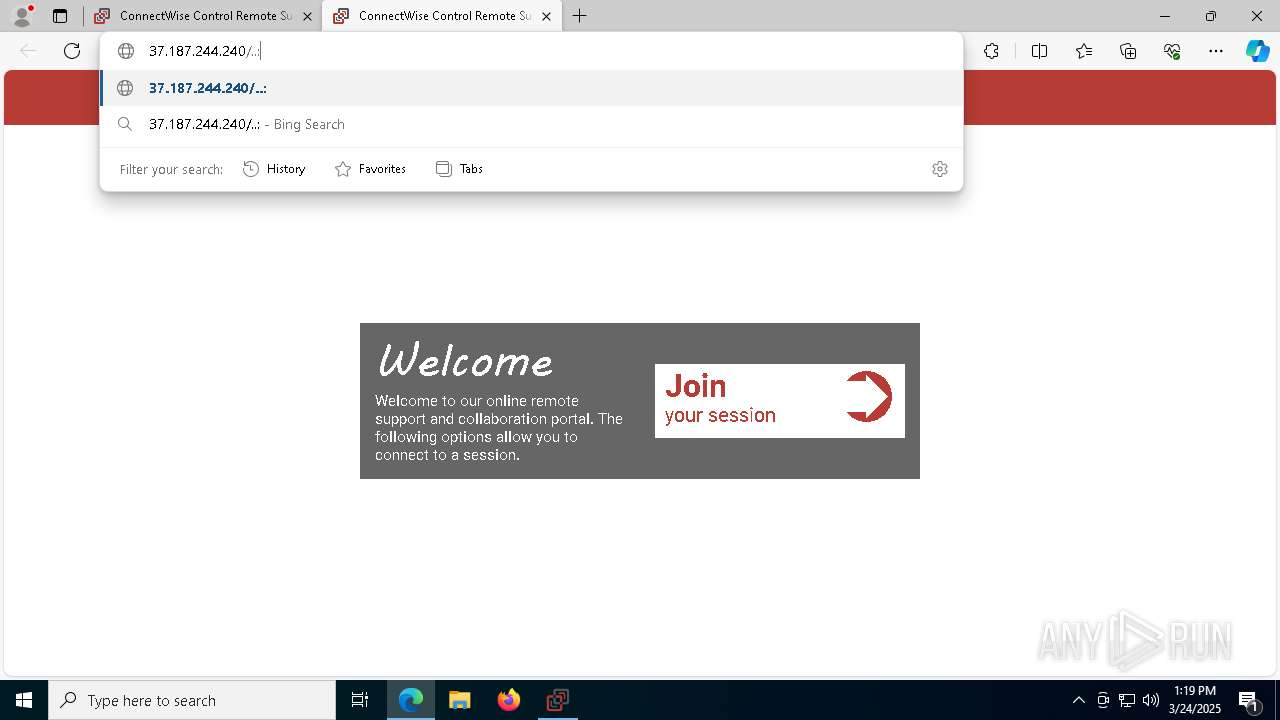Select the second ConnectWise Control tab
Screen dimensions: 1280x720
click(x=440, y=16)
